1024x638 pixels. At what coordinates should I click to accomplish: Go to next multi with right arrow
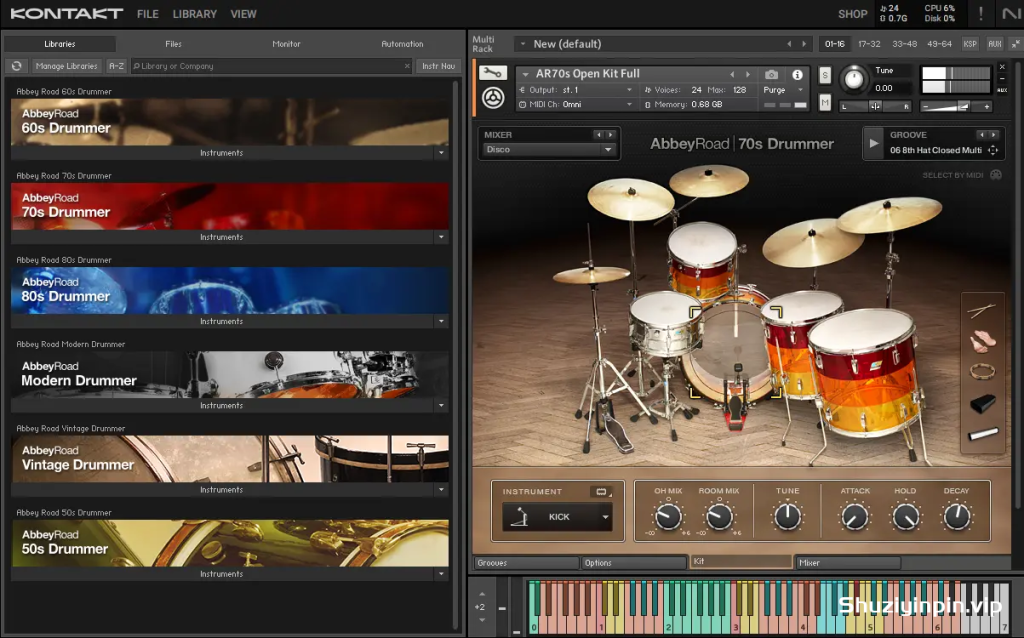pyautogui.click(x=804, y=44)
